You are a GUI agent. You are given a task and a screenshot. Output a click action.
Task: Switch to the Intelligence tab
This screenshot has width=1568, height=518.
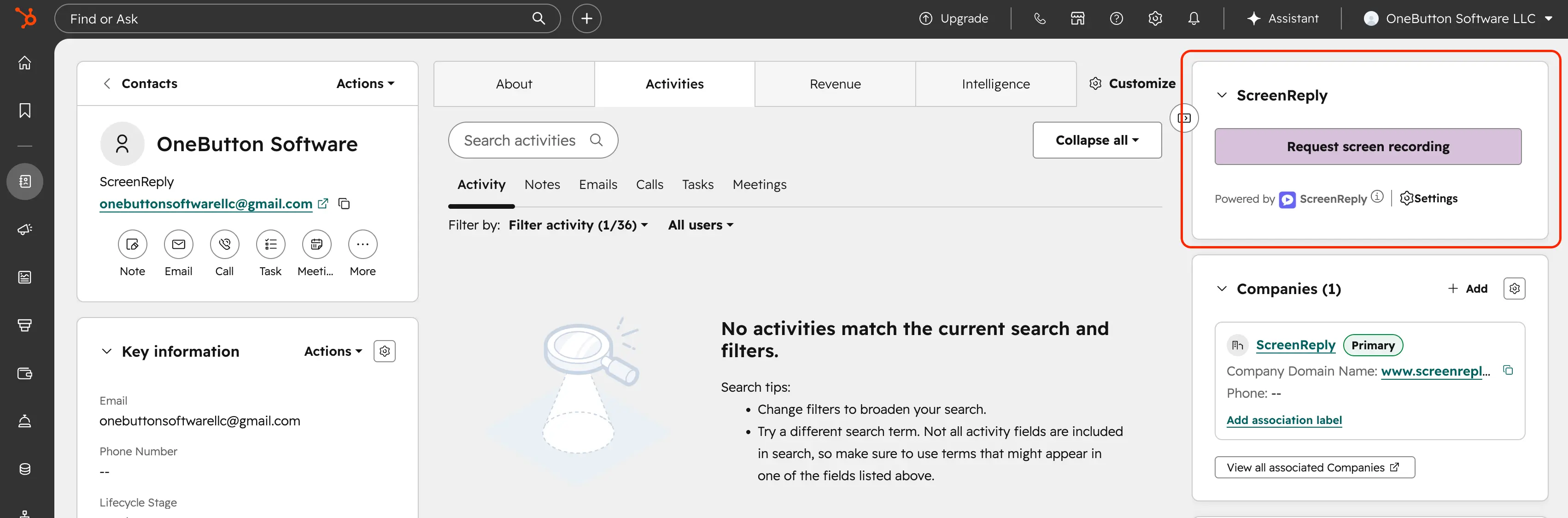[x=996, y=84]
